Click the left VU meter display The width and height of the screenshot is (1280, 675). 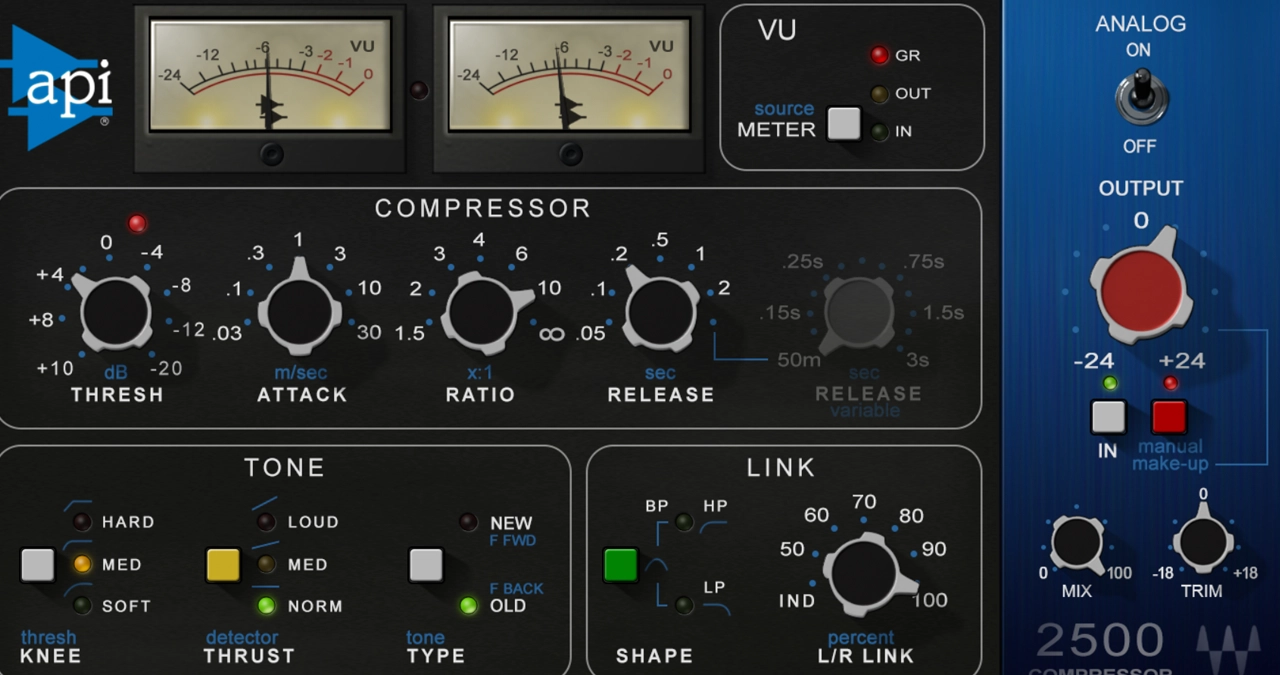(268, 75)
